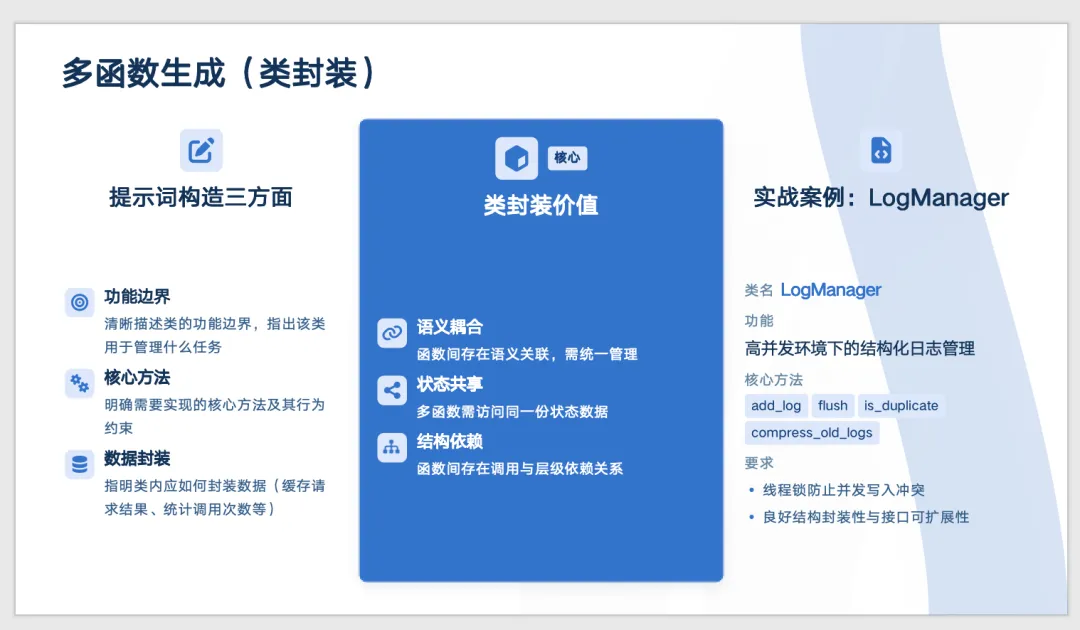Click the heading 实战案例：LogManager
This screenshot has width=1080, height=630.
point(881,198)
